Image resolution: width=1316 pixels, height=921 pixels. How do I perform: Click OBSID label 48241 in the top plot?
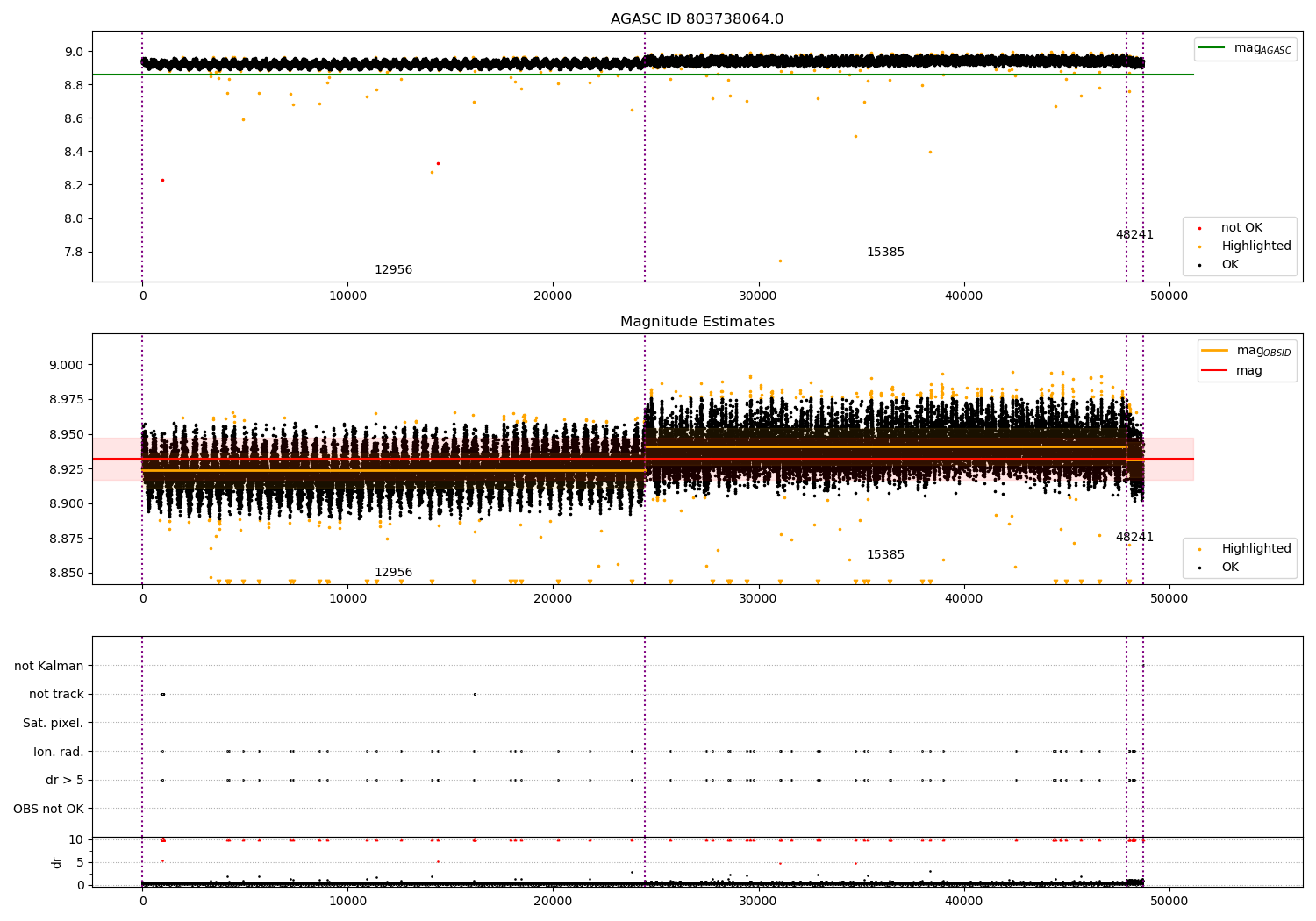(1134, 235)
